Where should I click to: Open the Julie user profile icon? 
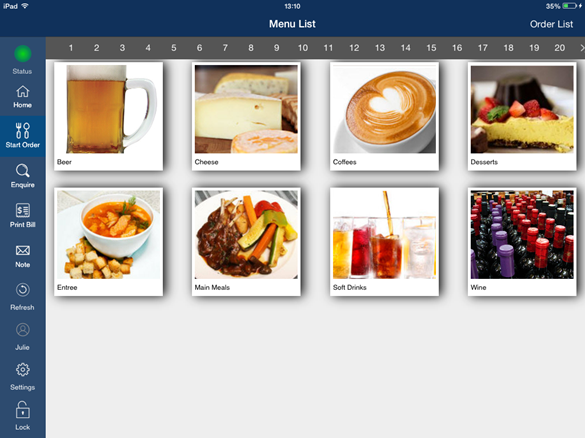click(22, 330)
